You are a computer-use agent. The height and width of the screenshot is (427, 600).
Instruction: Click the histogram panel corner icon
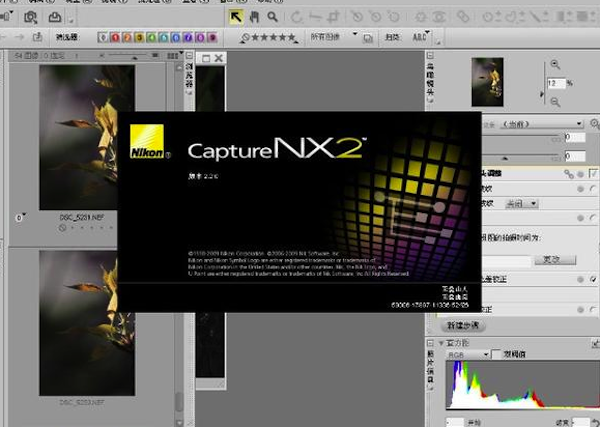coord(595,344)
